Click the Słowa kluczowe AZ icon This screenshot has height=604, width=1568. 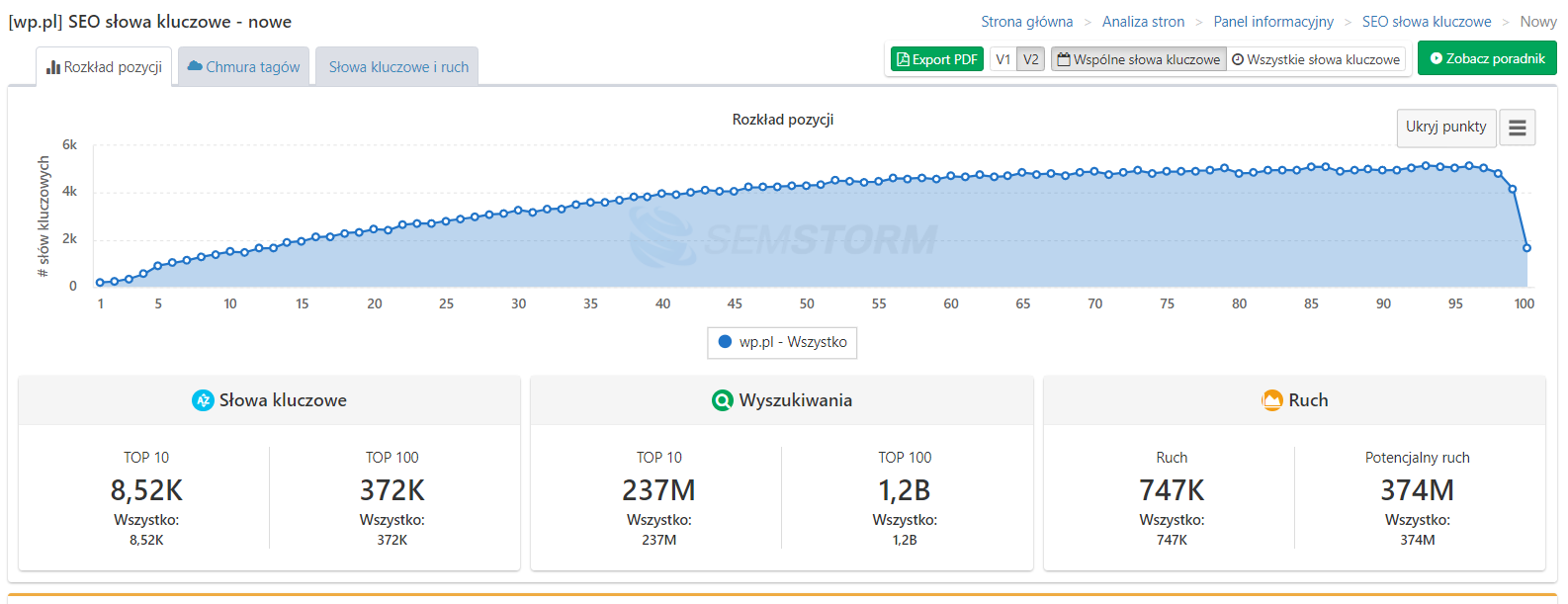pos(203,400)
